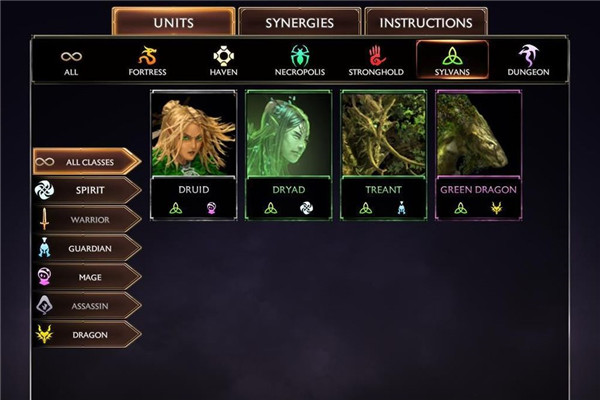Switch to the Synergies tab
Screen dimensions: 600x400
pos(300,22)
